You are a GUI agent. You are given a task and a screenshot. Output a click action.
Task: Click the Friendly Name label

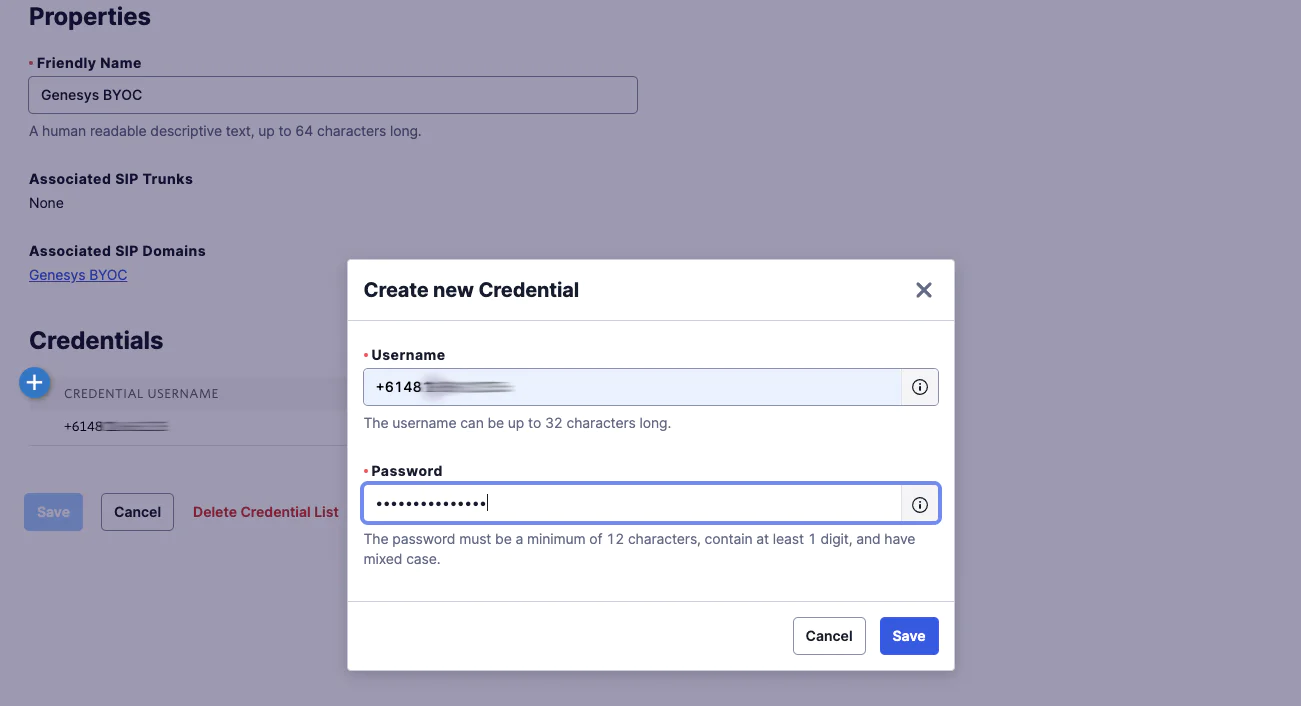pos(89,63)
